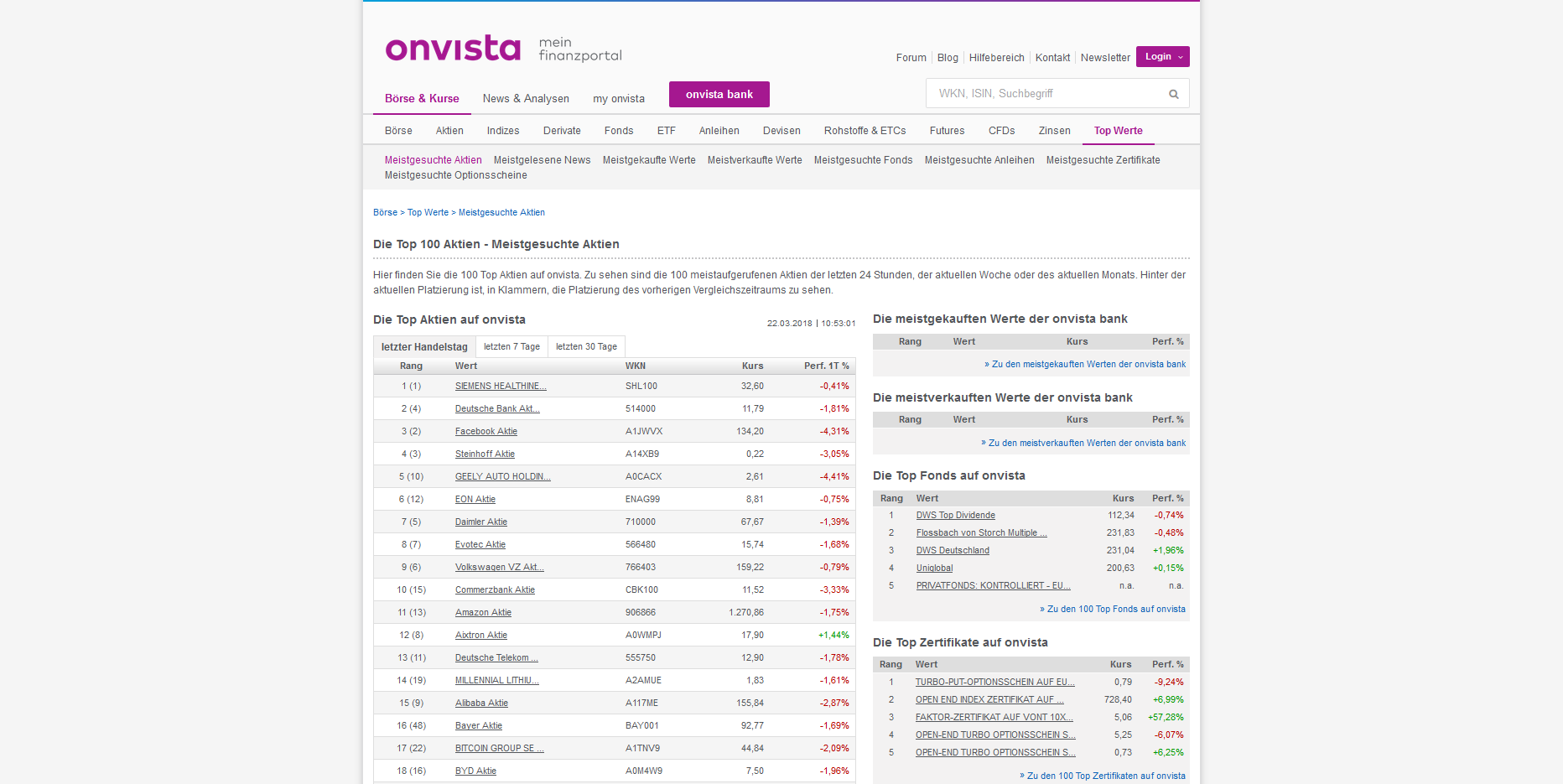This screenshot has width=1563, height=784.
Task: Open Flossbach von Storch Multiple fund
Action: (x=982, y=533)
